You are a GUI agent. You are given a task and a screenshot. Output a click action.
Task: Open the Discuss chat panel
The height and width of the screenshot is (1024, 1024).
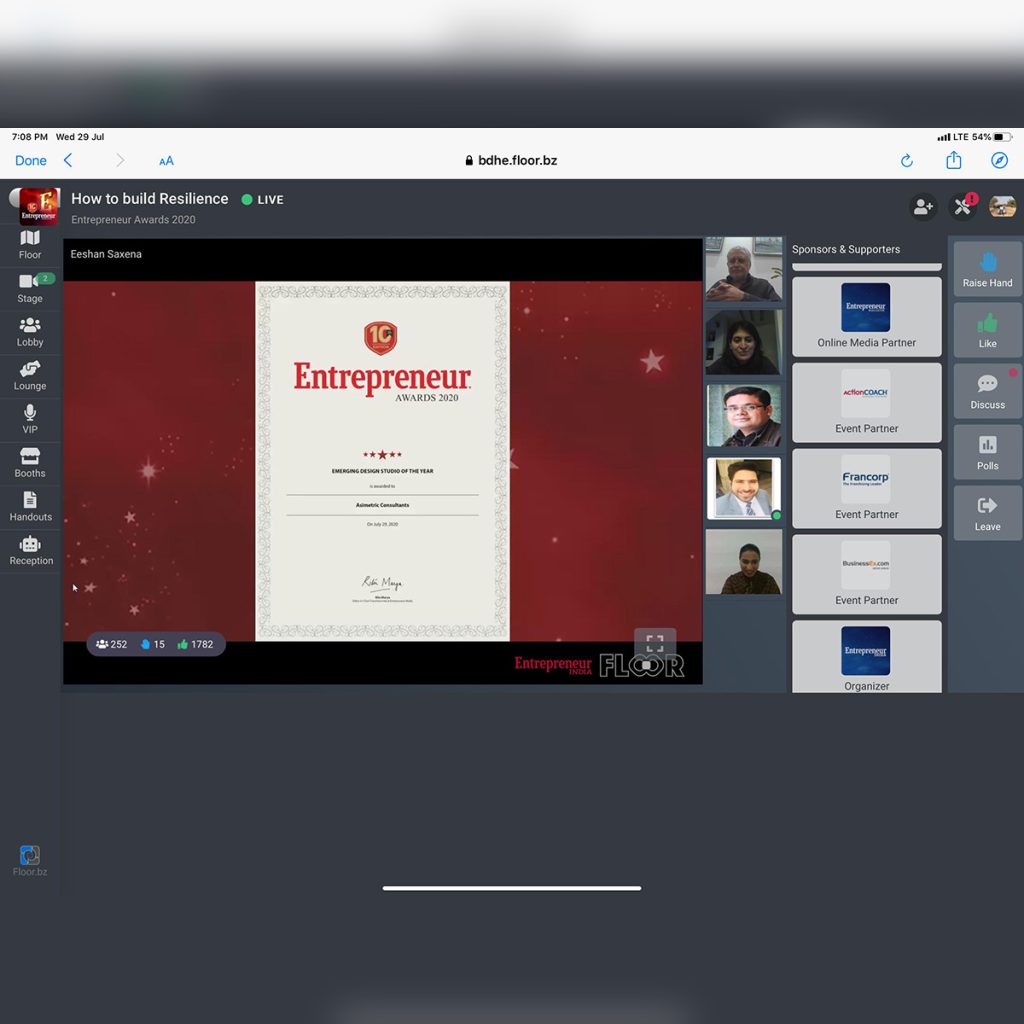[x=987, y=392]
